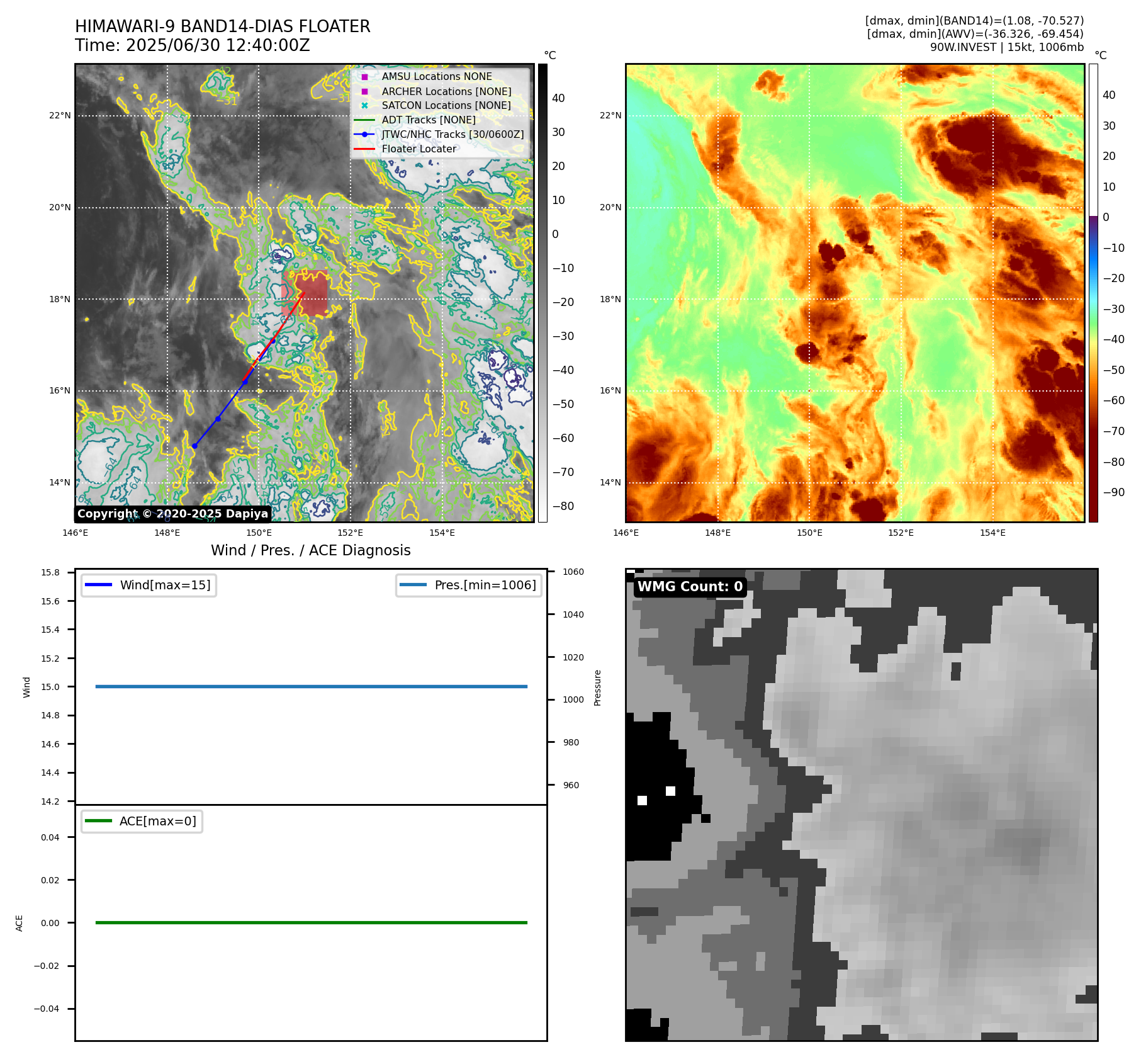Click the '[dmax, dmin](BAND14)=(1.08, -70.527)' text
1141x1064 pixels.
974,21
